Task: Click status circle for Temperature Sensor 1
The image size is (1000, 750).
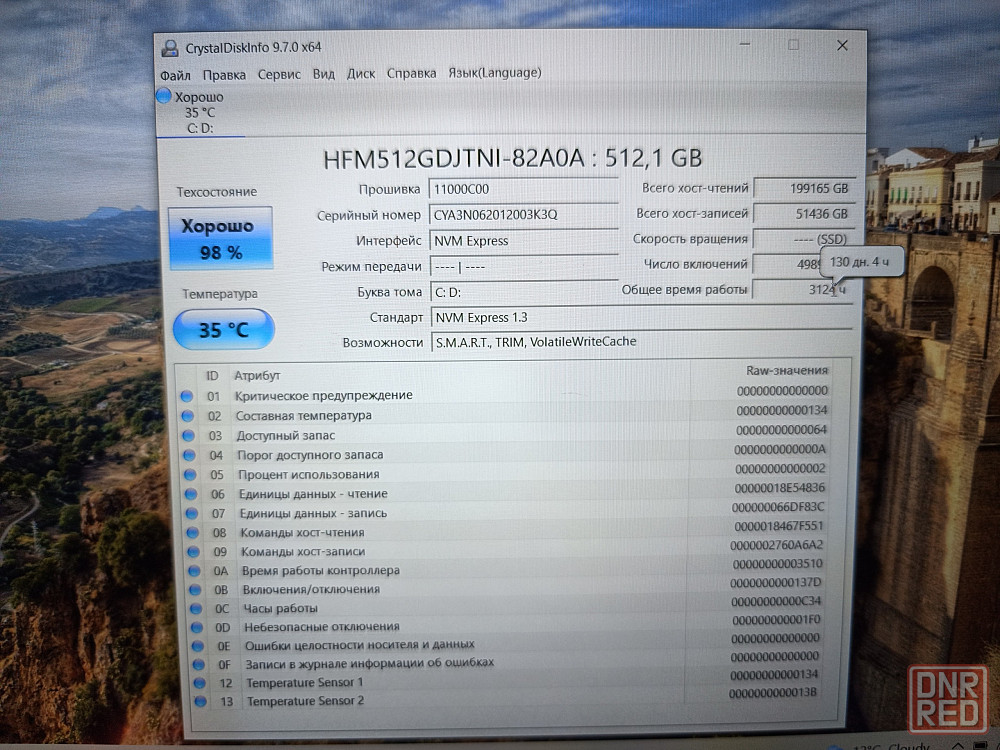Action: point(198,683)
